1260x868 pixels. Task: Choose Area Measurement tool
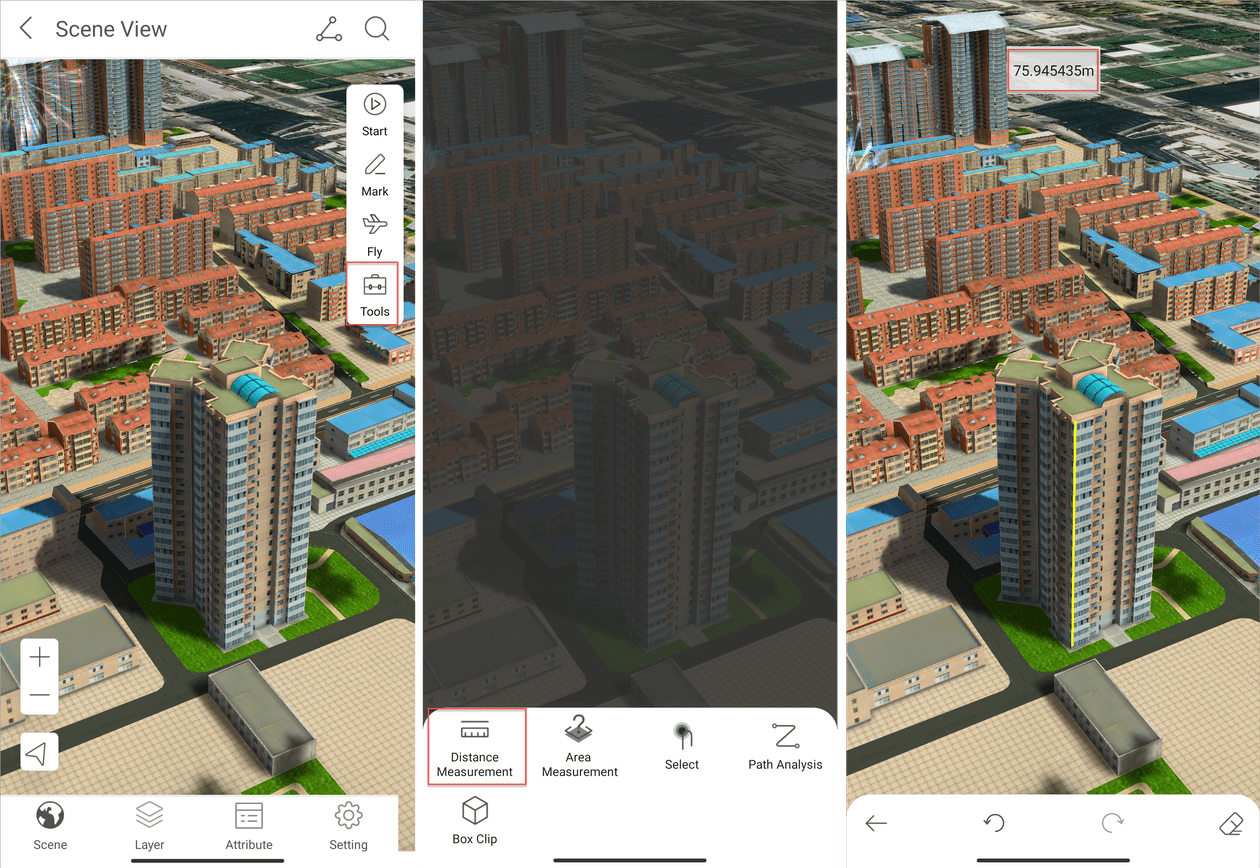click(579, 746)
